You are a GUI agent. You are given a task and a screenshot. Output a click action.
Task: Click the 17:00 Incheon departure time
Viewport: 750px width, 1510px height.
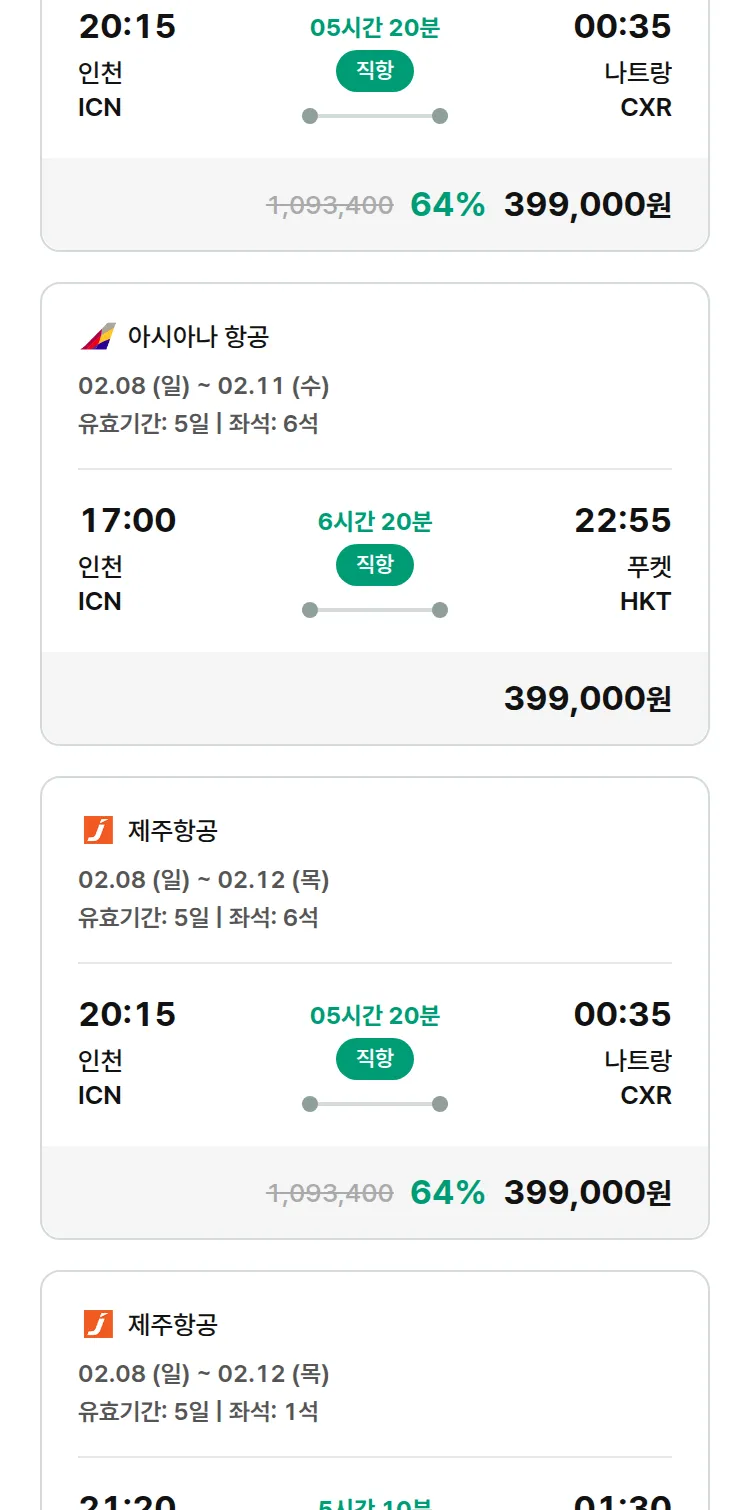tap(127, 520)
